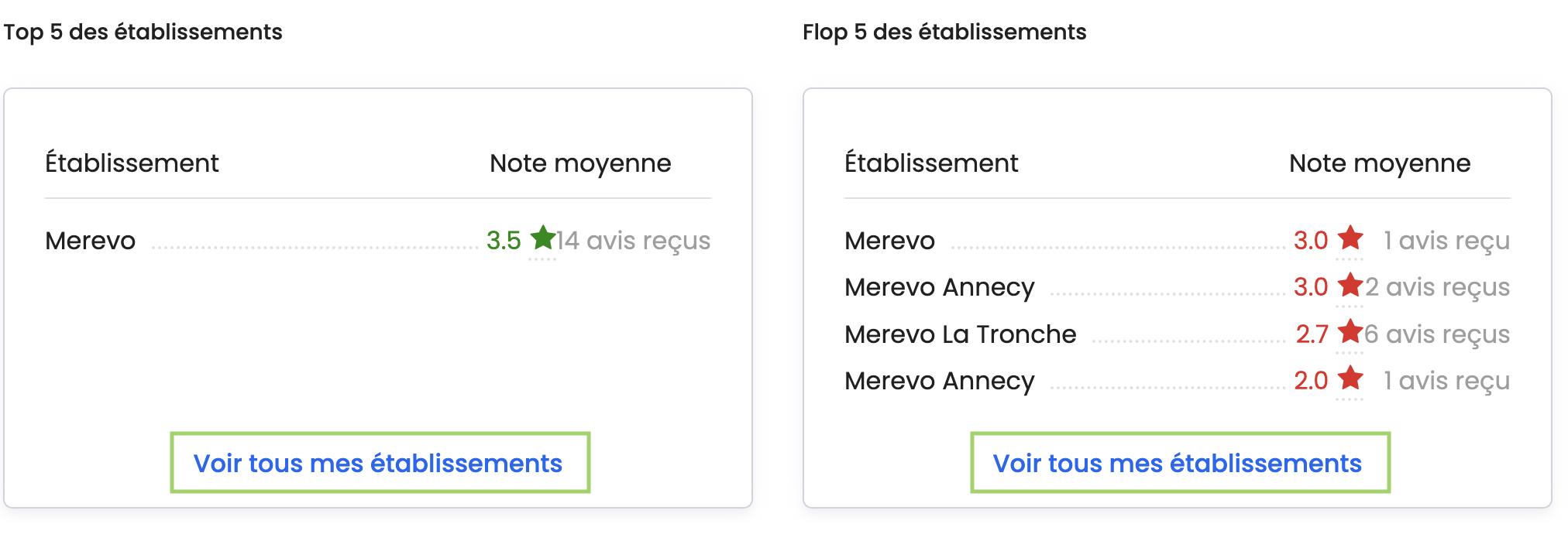Click 'Note moyenne' header in Top 5 table
Image resolution: width=1568 pixels, height=548 pixels.
(580, 163)
